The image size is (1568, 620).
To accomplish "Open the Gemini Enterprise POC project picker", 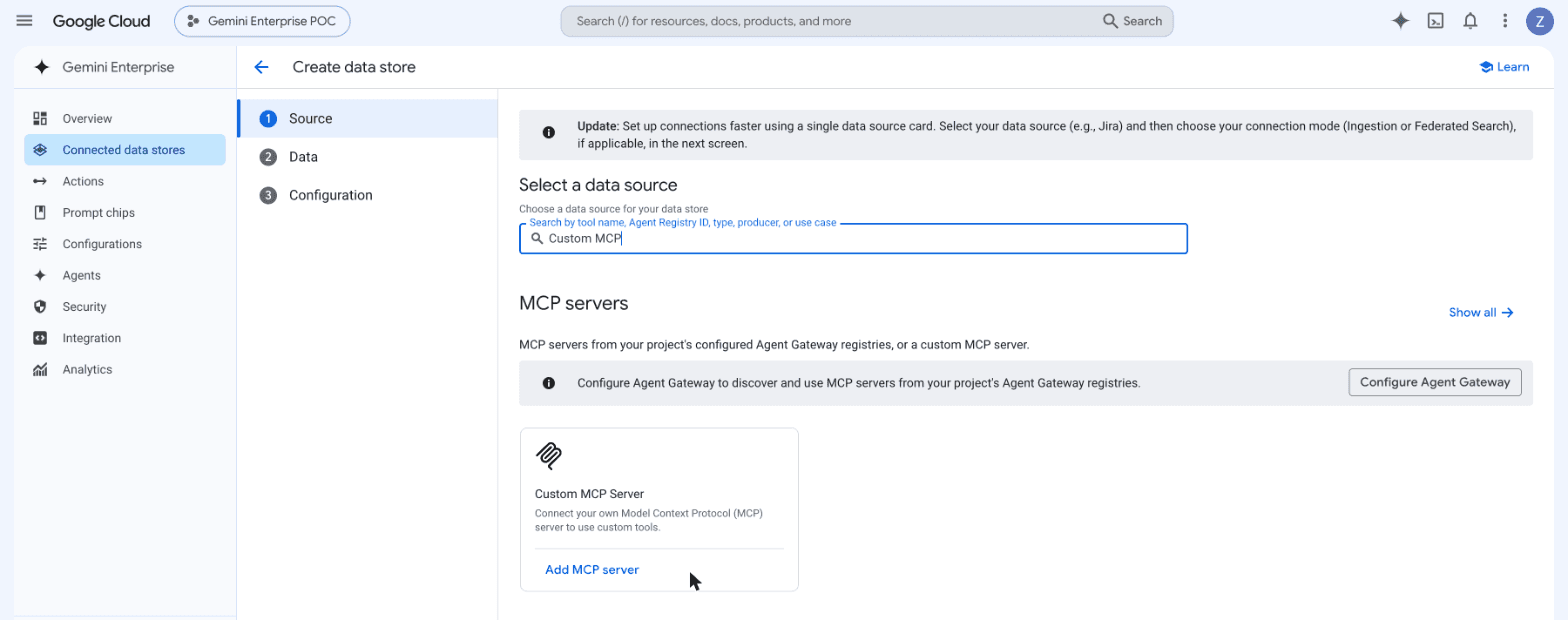I will 262,21.
